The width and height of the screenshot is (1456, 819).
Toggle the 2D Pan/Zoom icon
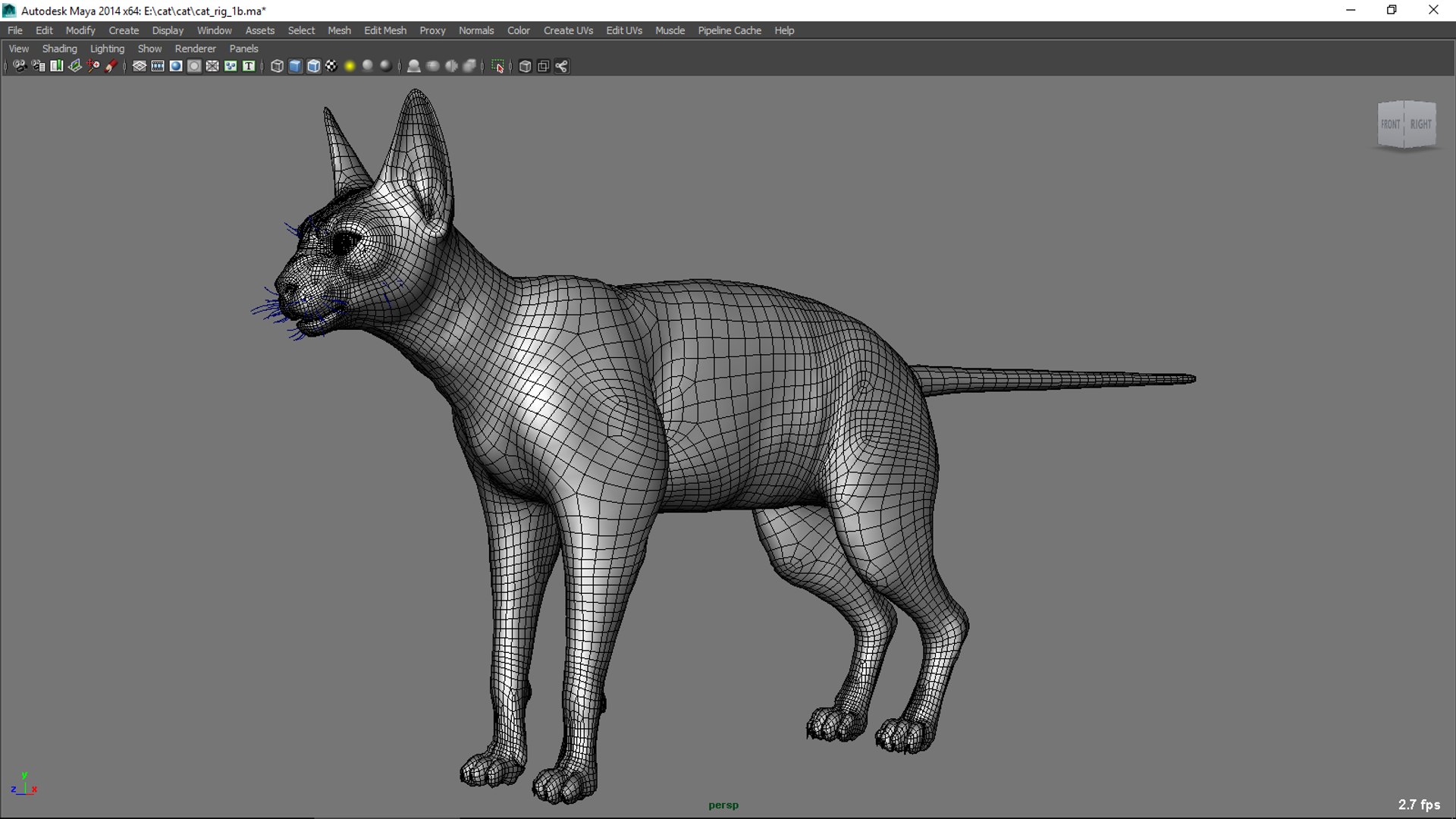pyautogui.click(x=93, y=66)
